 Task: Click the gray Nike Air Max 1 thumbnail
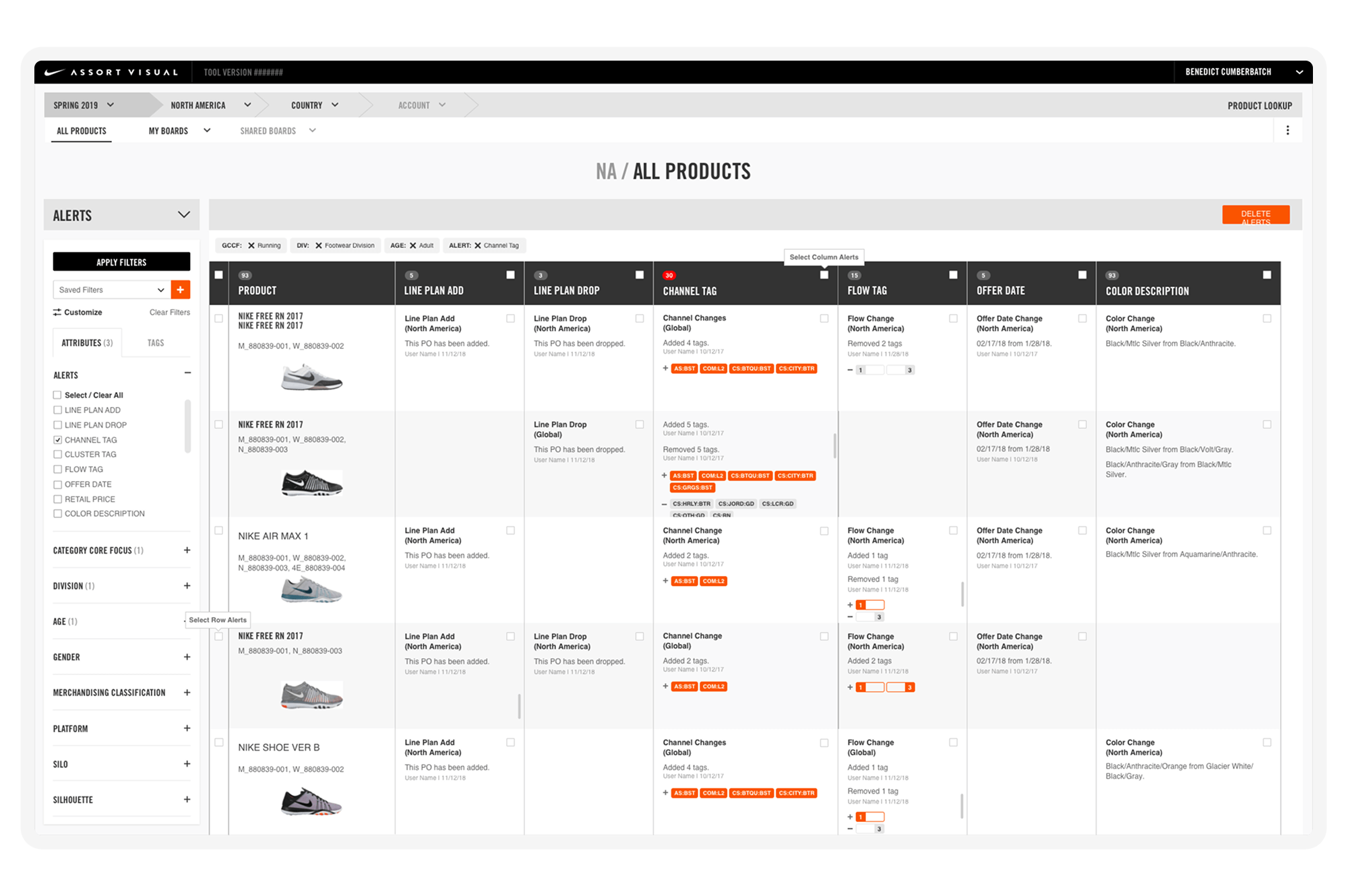click(x=311, y=591)
